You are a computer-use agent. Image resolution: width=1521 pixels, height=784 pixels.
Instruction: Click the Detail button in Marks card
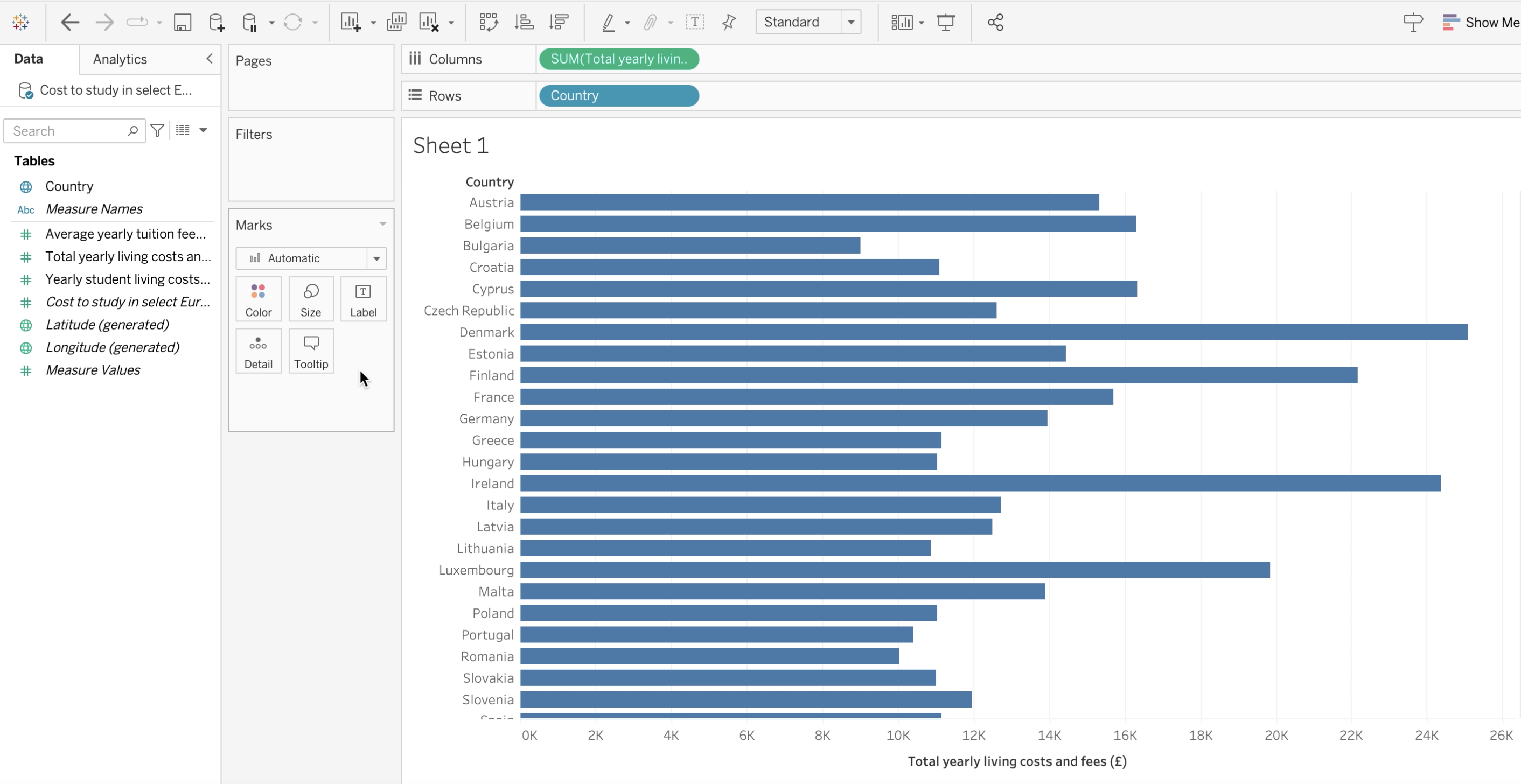point(258,351)
